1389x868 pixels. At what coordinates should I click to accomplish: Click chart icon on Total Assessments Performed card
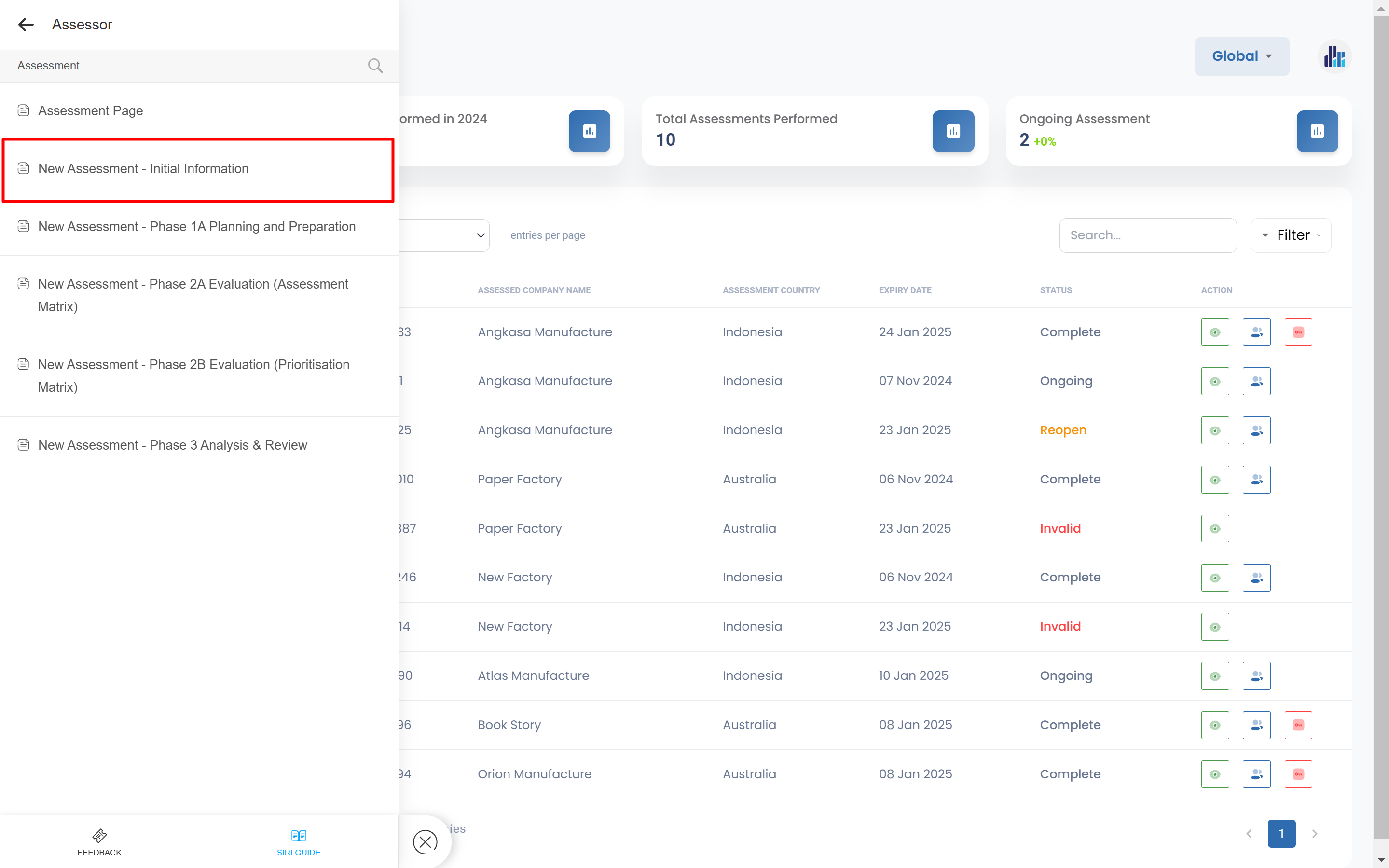(953, 131)
